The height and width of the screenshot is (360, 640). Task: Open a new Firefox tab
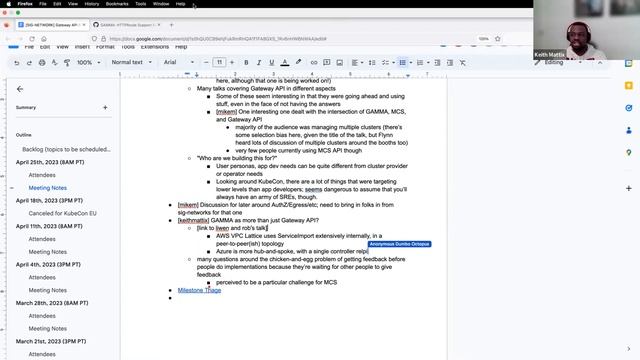pos(171,25)
